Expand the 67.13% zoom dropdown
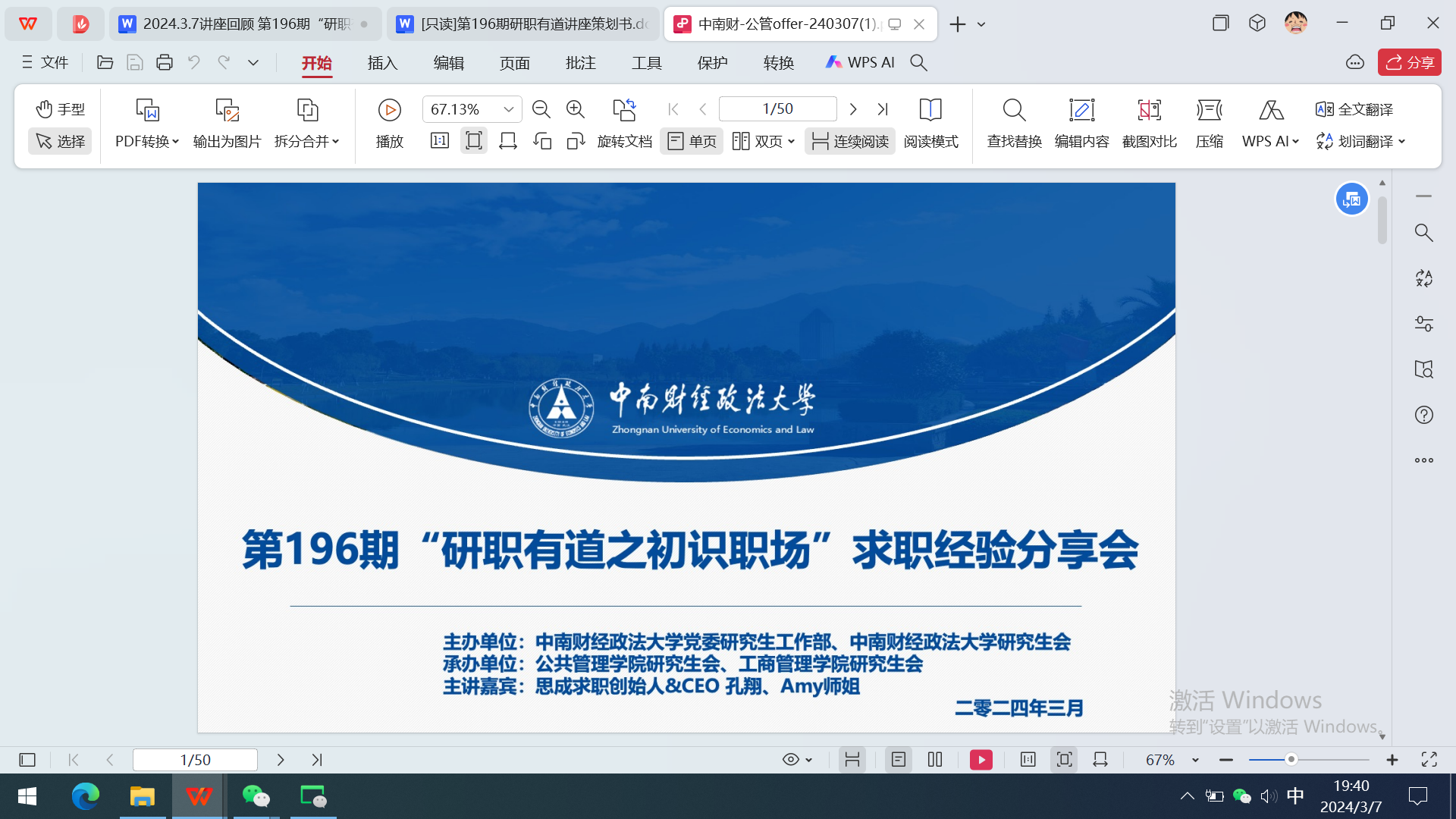The image size is (1456, 819). [509, 109]
